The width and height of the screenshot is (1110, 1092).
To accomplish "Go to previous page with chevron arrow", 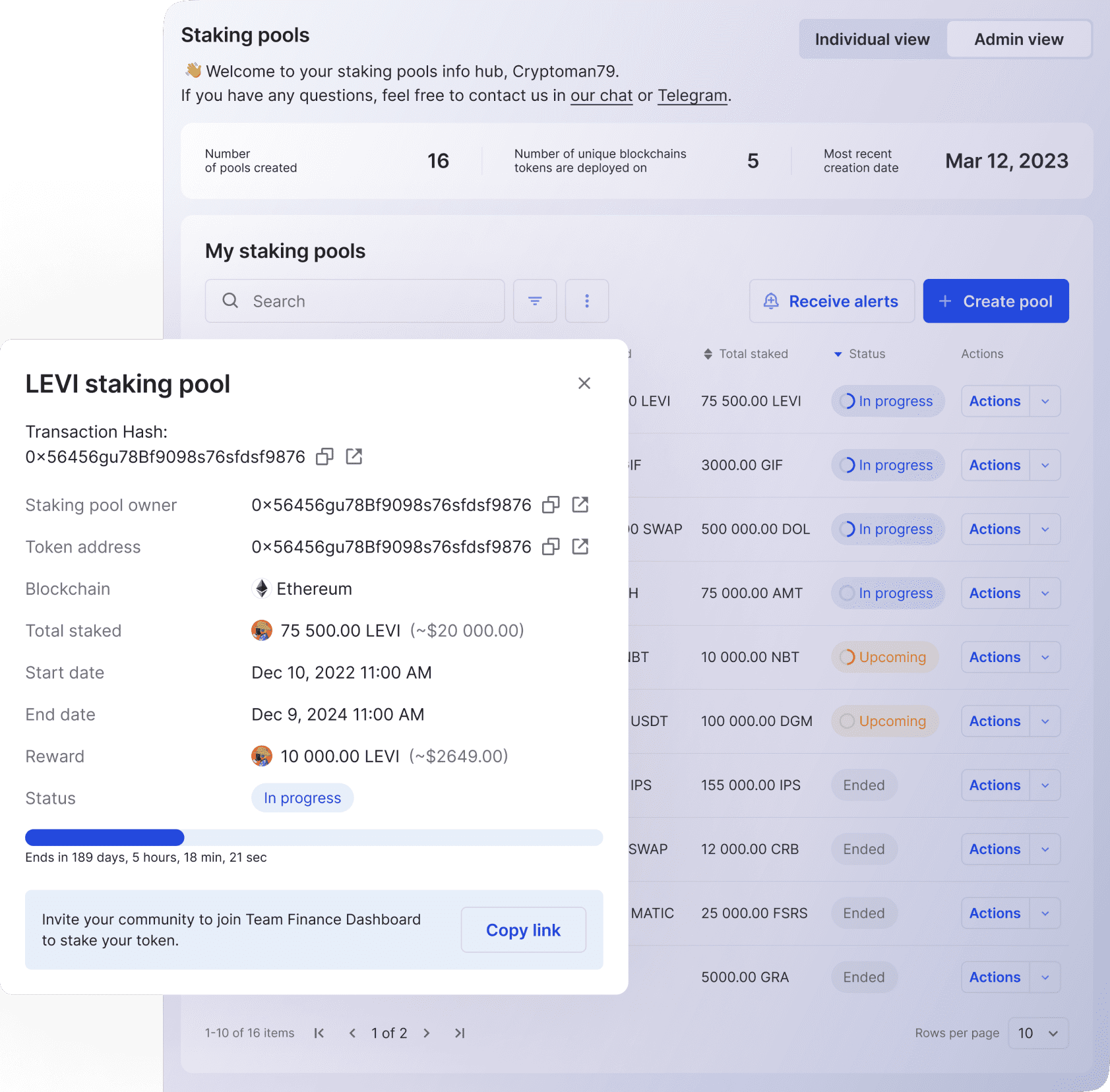I will coord(353,1033).
